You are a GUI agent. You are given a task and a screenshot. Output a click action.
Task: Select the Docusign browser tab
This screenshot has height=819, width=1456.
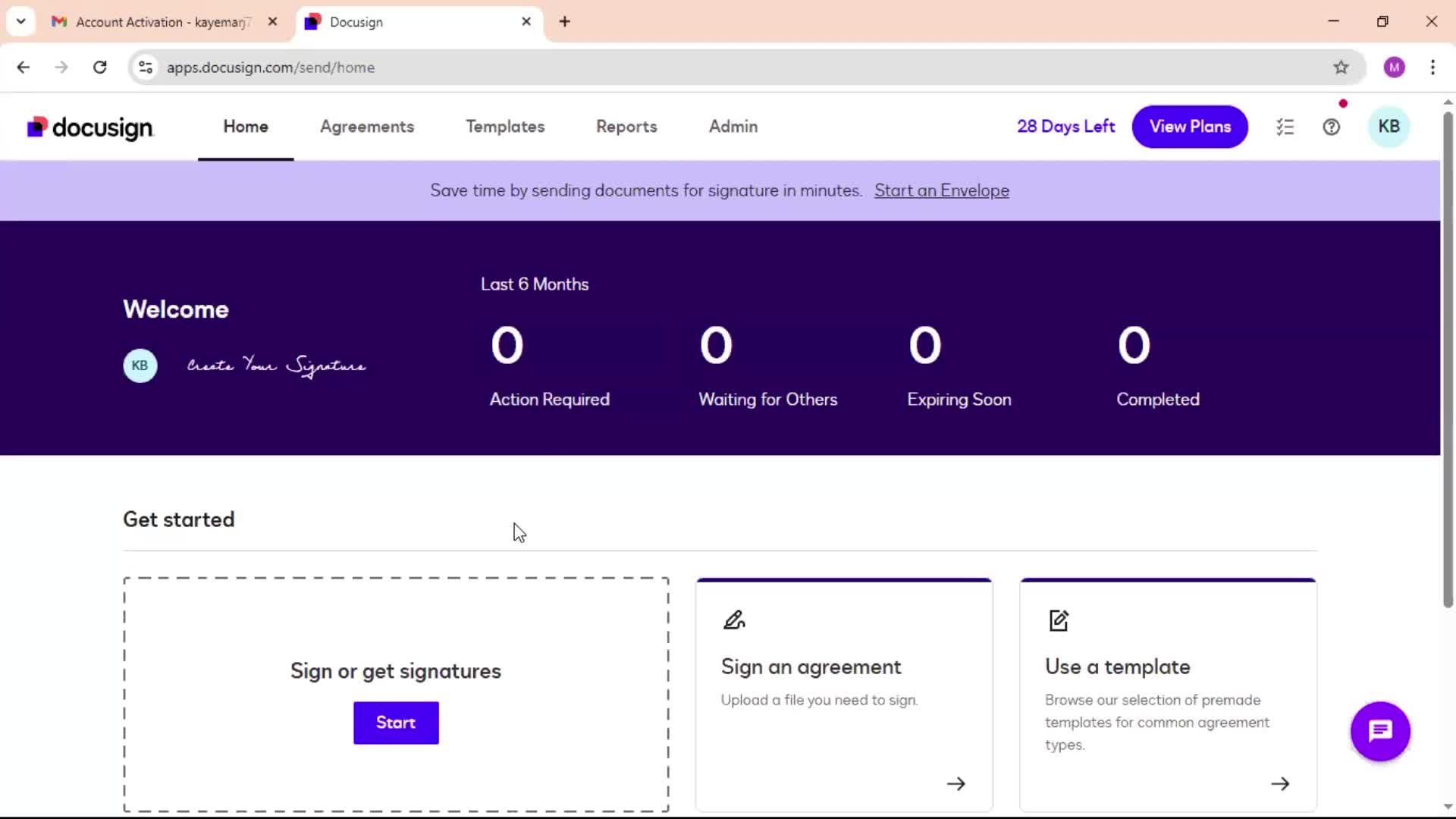tap(418, 22)
